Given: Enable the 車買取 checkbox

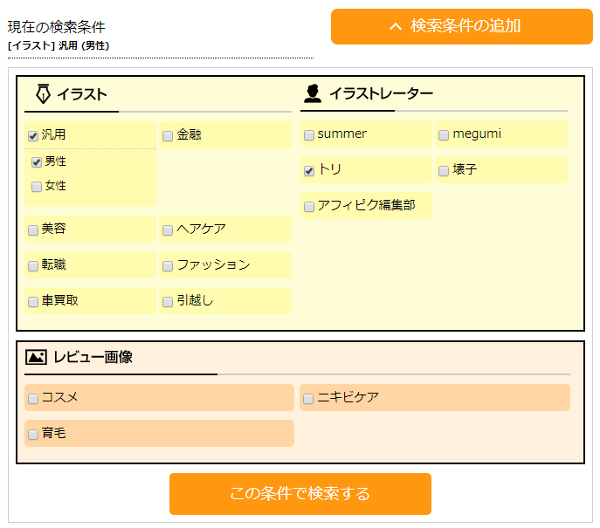Looking at the screenshot, I should pos(33,302).
